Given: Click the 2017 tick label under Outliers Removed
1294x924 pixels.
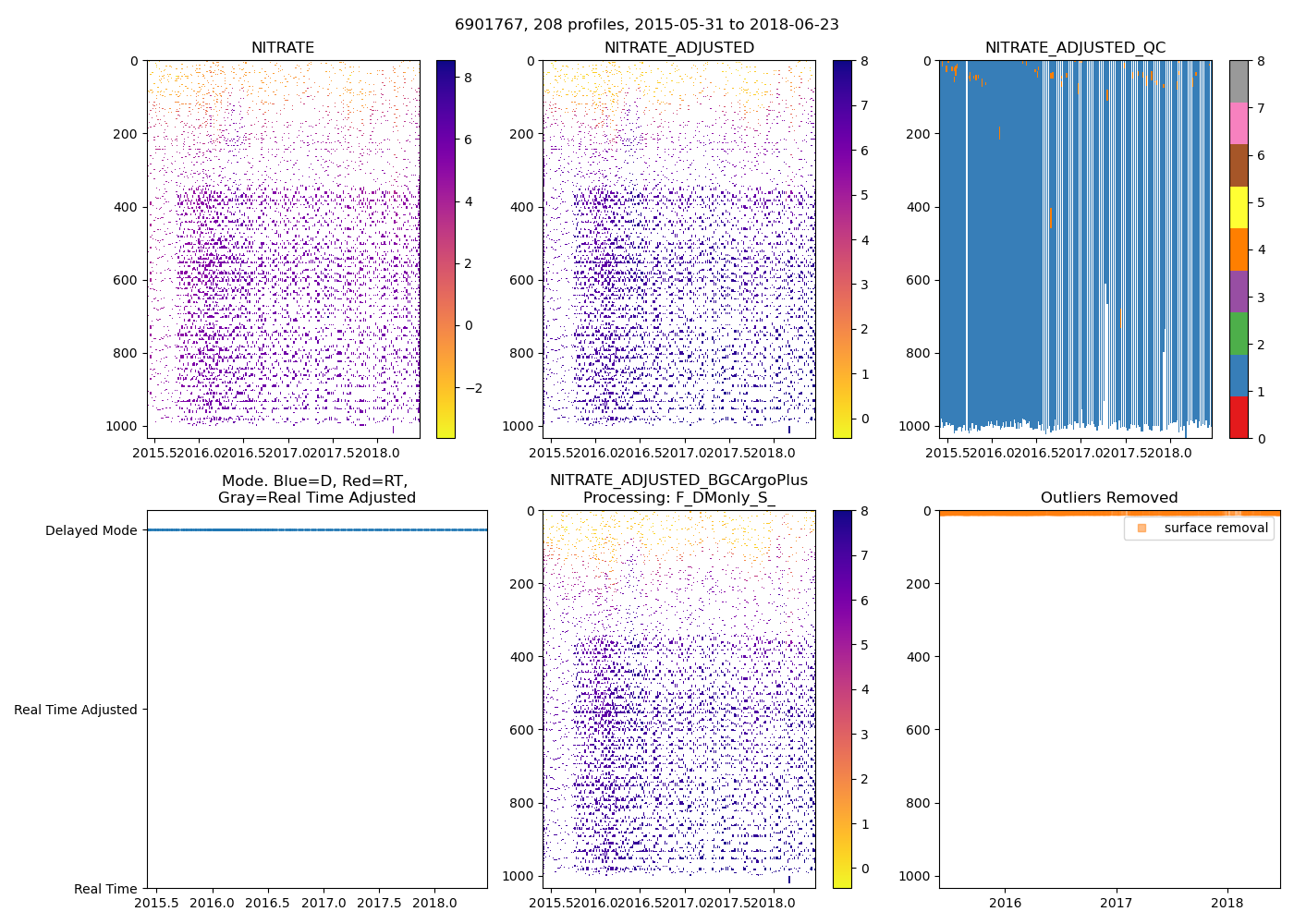Looking at the screenshot, I should (x=1116, y=903).
